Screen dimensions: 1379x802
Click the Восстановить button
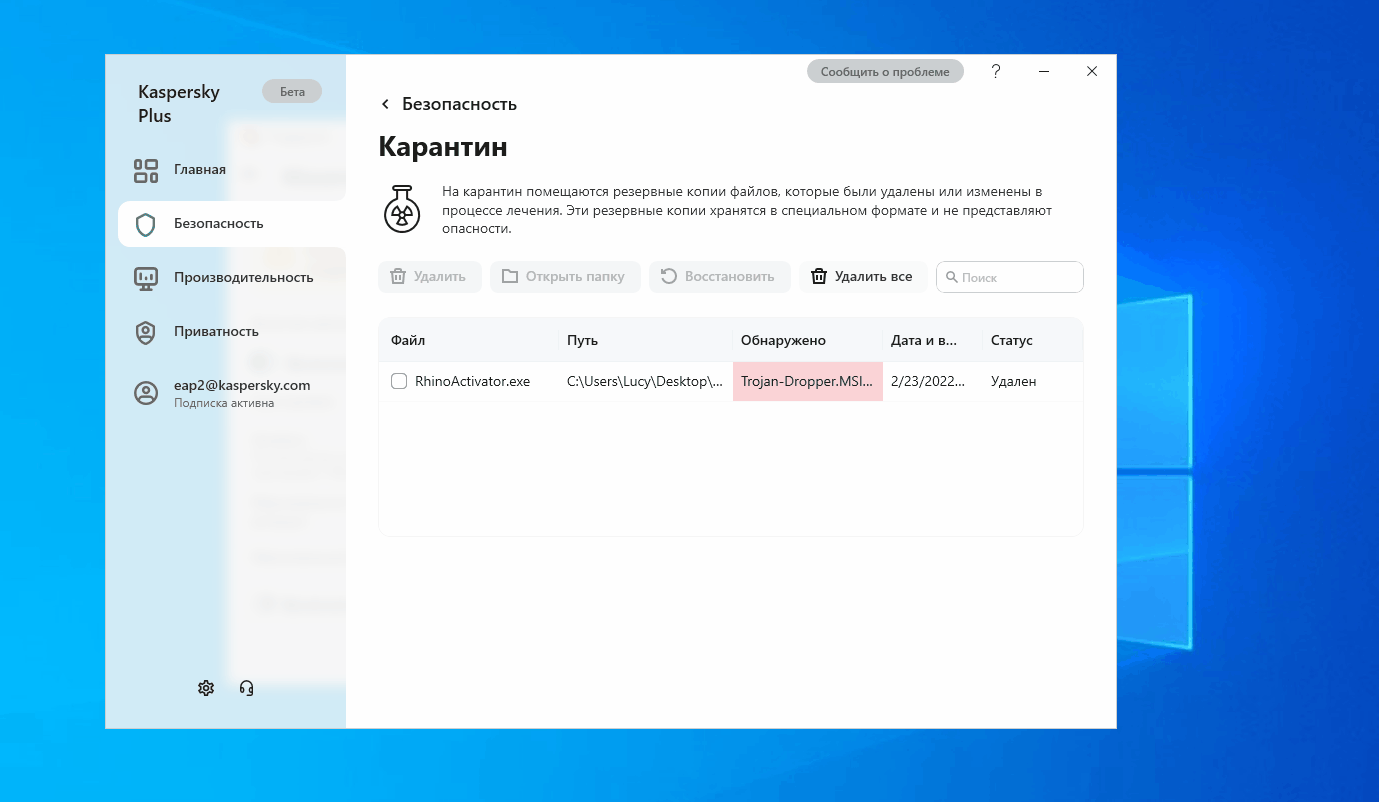tap(720, 277)
